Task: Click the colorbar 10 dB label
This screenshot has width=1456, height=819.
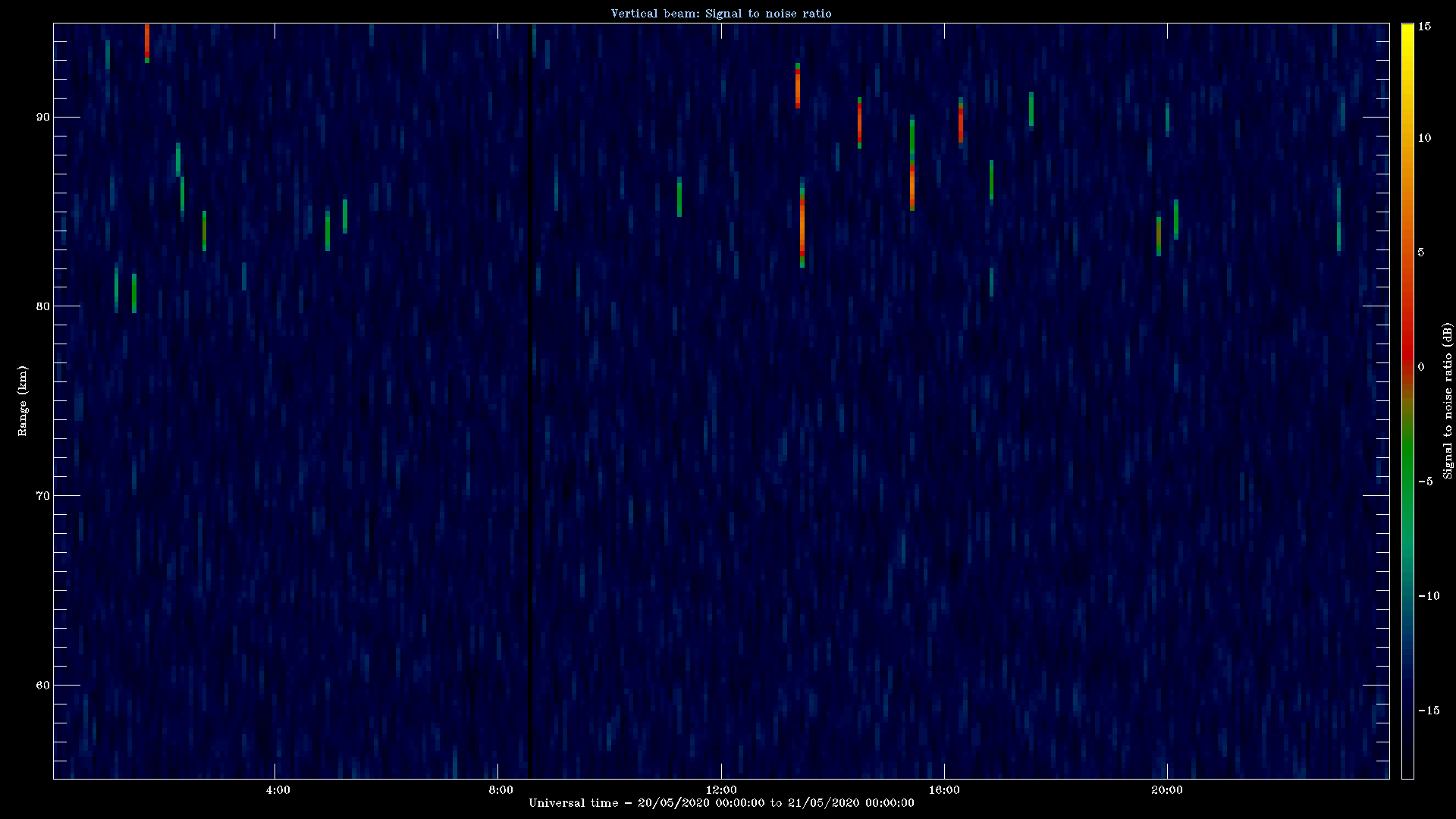Action: coord(1424,138)
